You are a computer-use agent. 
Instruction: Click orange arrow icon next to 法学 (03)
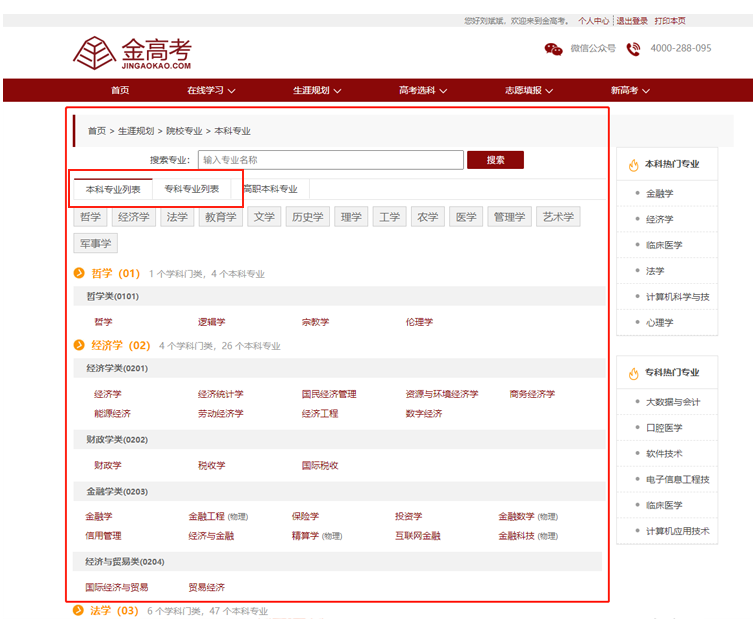point(79,610)
